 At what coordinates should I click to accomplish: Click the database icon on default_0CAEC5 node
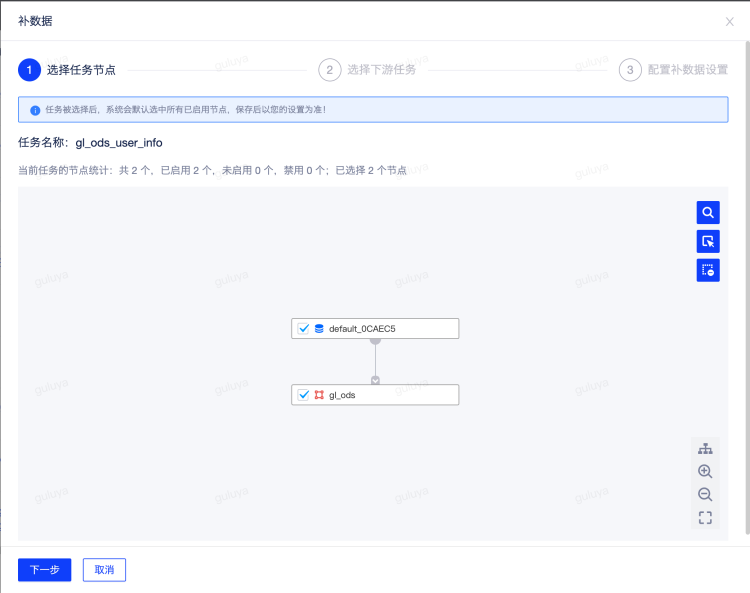click(319, 329)
